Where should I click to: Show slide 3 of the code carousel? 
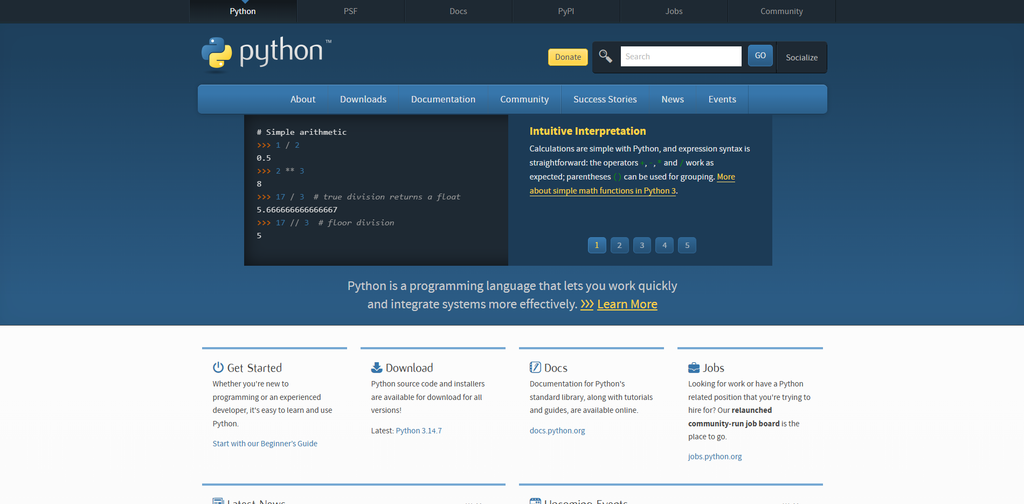point(642,245)
